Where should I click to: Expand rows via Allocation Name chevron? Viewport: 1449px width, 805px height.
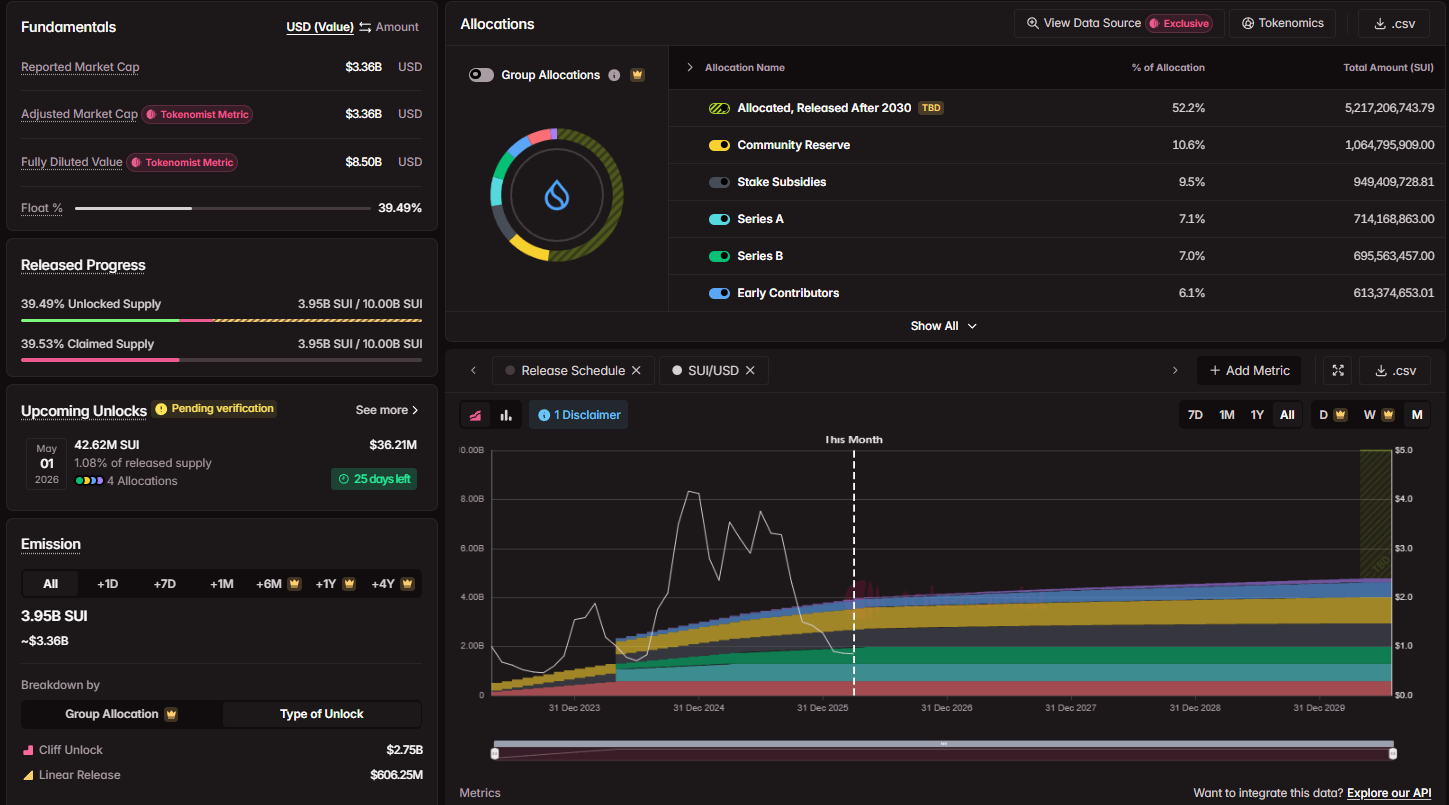pos(689,68)
